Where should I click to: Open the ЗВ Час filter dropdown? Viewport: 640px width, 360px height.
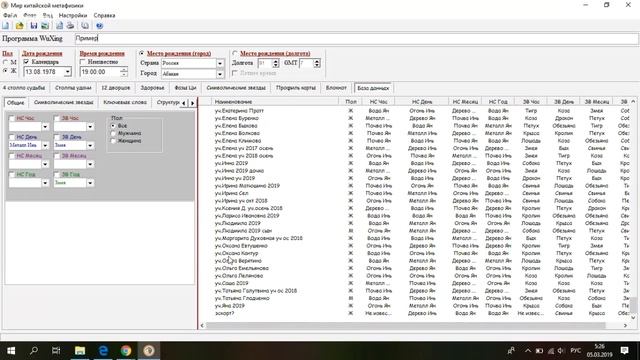point(90,127)
